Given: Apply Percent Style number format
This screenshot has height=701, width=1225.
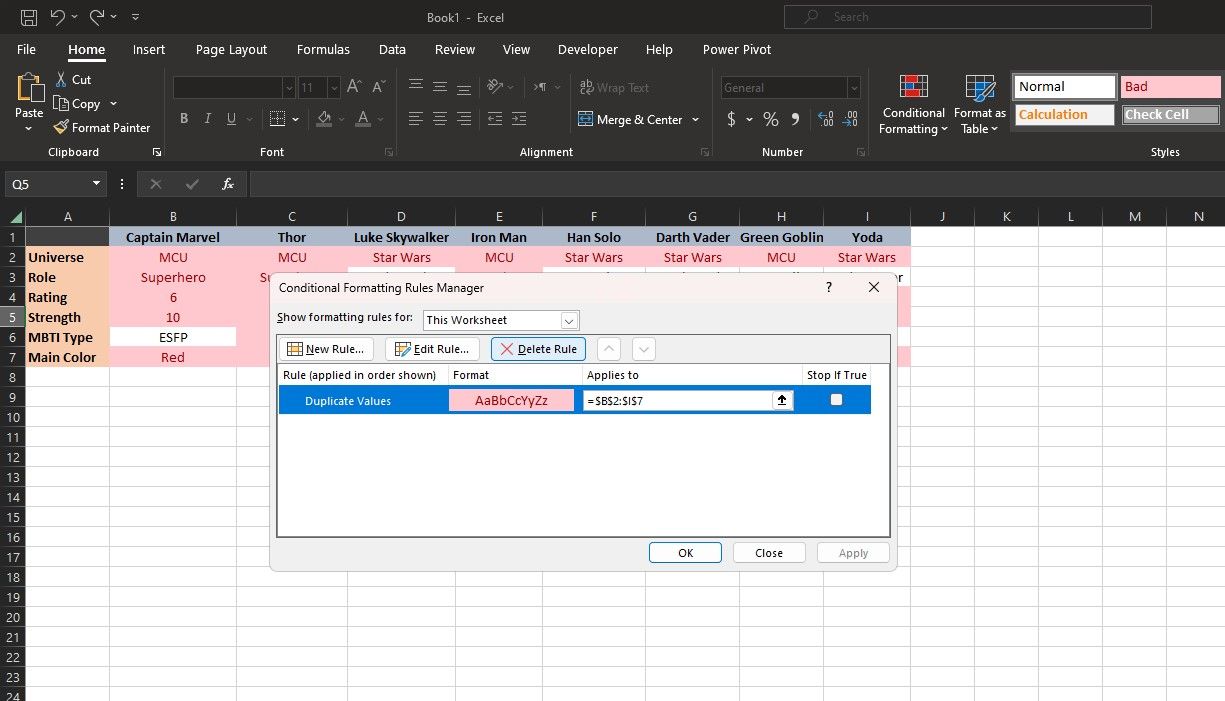Looking at the screenshot, I should (770, 119).
